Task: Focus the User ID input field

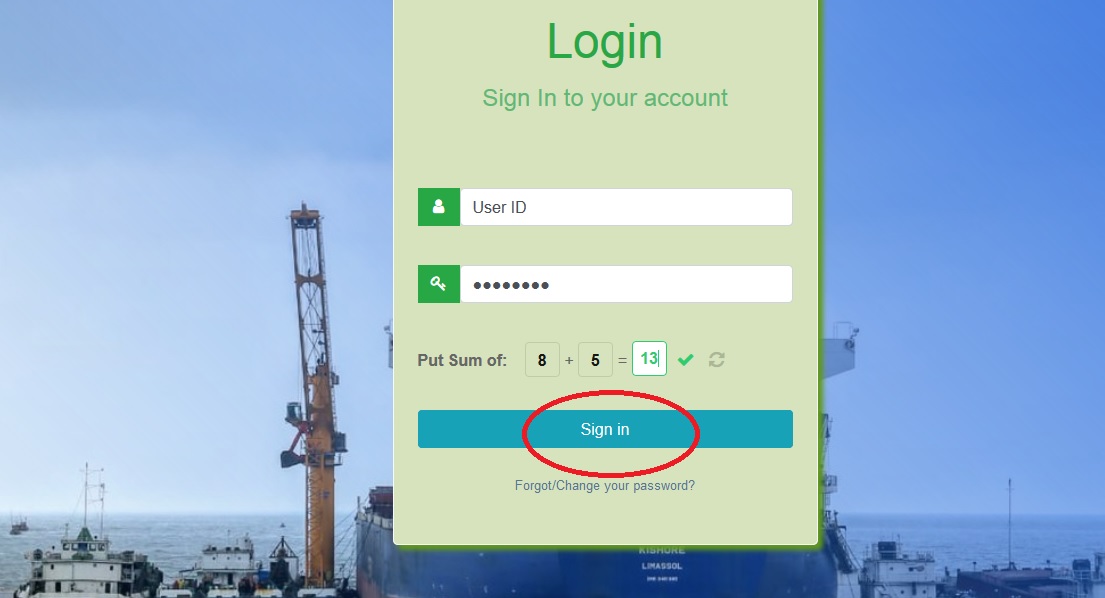Action: pyautogui.click(x=626, y=207)
